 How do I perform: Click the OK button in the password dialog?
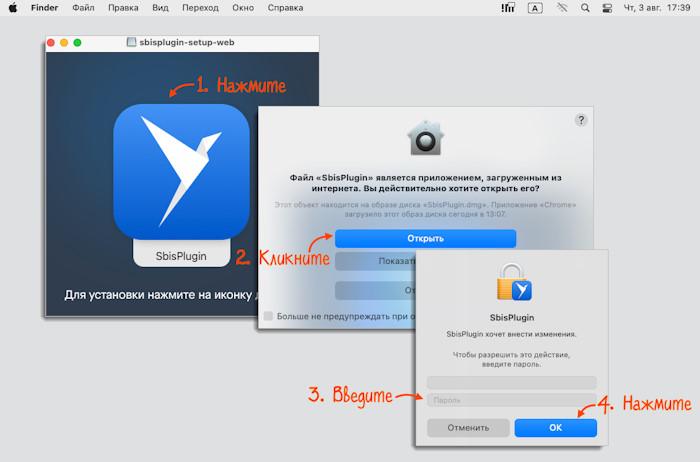click(x=555, y=428)
